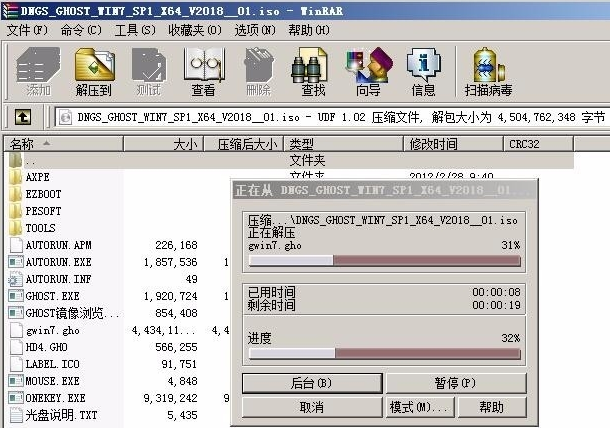Click the disc icon in the address bar

pos(66,117)
